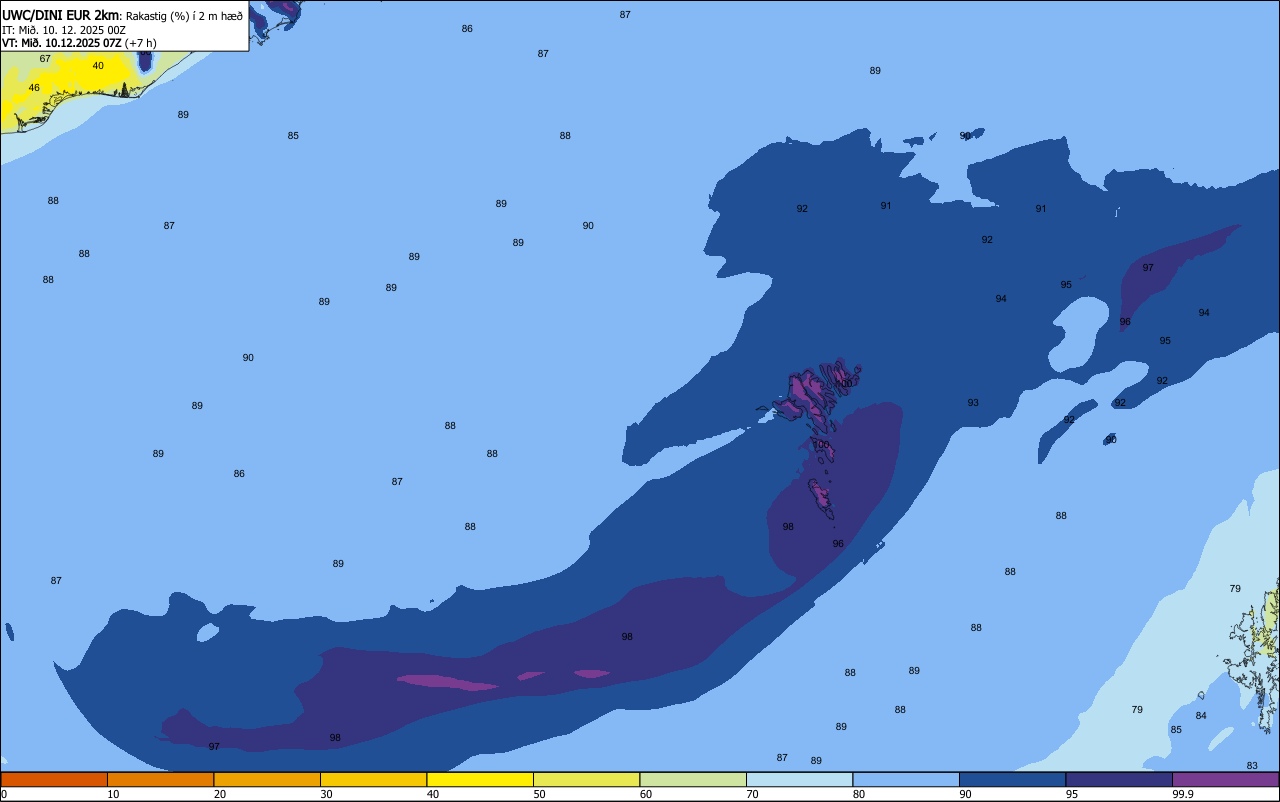The width and height of the screenshot is (1280, 802).
Task: Click the 95–99.9 indigo legend swatch
Action: pyautogui.click(x=1119, y=779)
